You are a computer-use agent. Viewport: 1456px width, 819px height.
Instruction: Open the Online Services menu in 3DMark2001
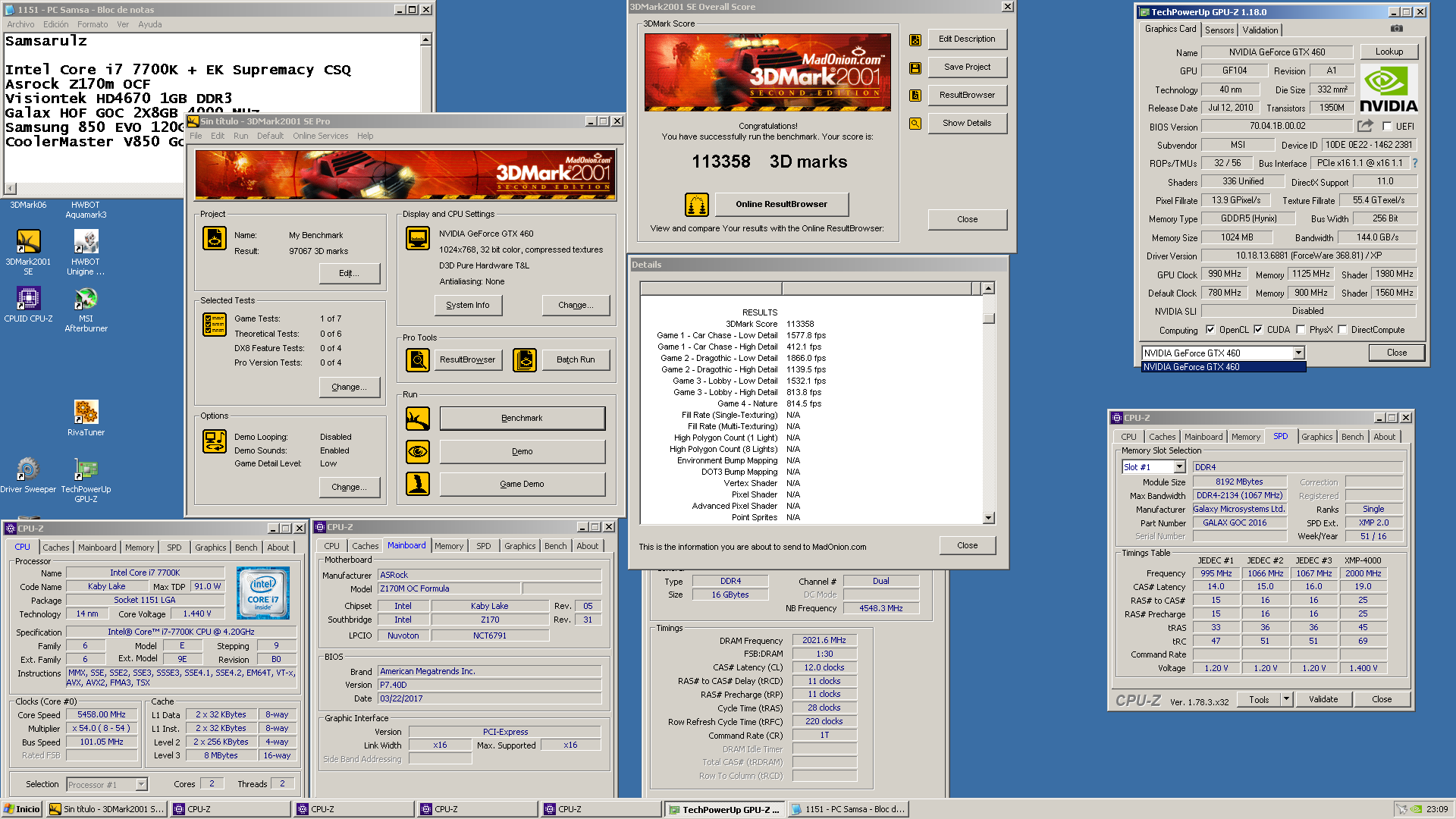point(320,136)
